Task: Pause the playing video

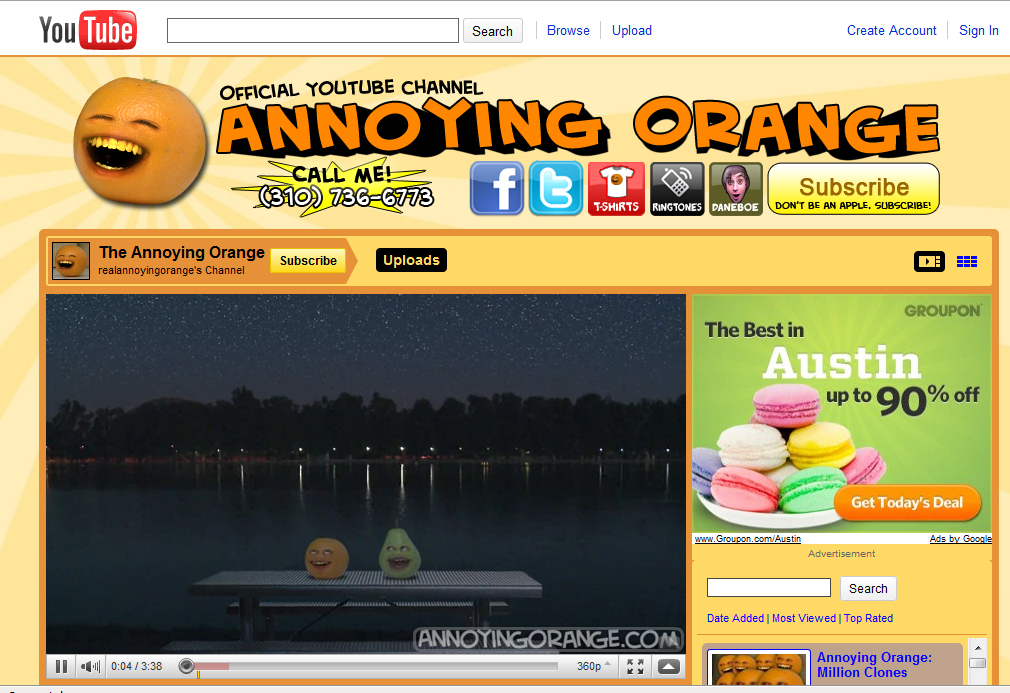Action: point(61,666)
